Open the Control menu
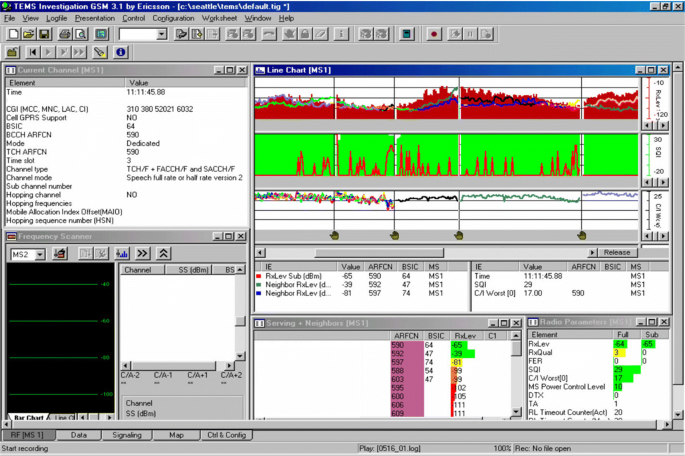Screen dimensions: 685x456 point(133,18)
